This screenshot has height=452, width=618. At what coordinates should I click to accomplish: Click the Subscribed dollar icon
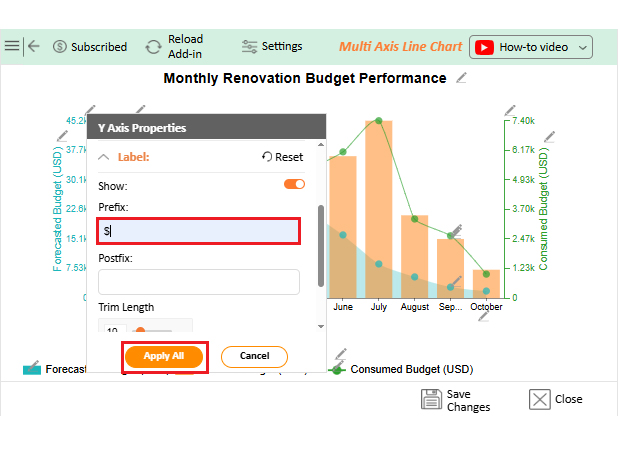[60, 46]
